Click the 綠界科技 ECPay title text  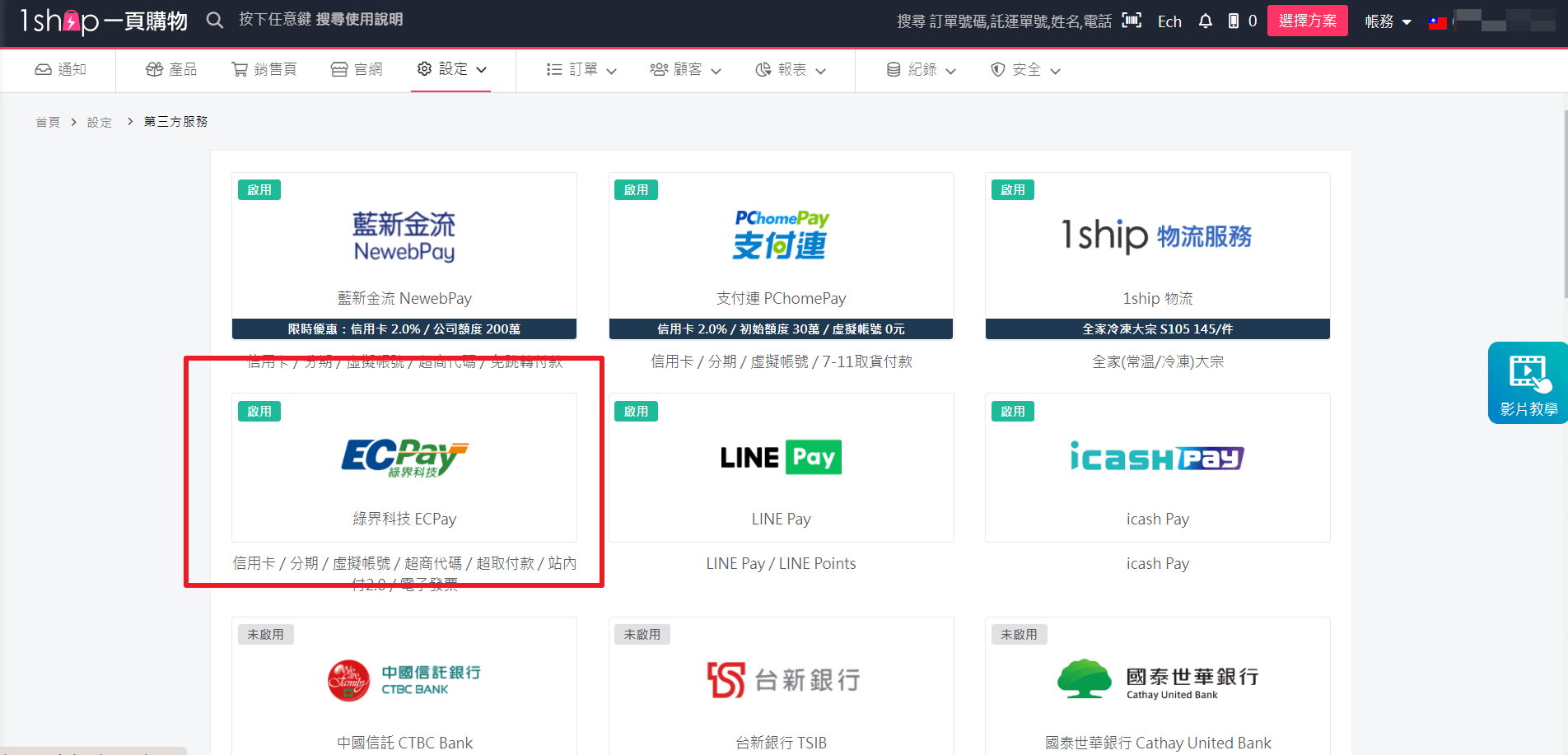(x=404, y=519)
